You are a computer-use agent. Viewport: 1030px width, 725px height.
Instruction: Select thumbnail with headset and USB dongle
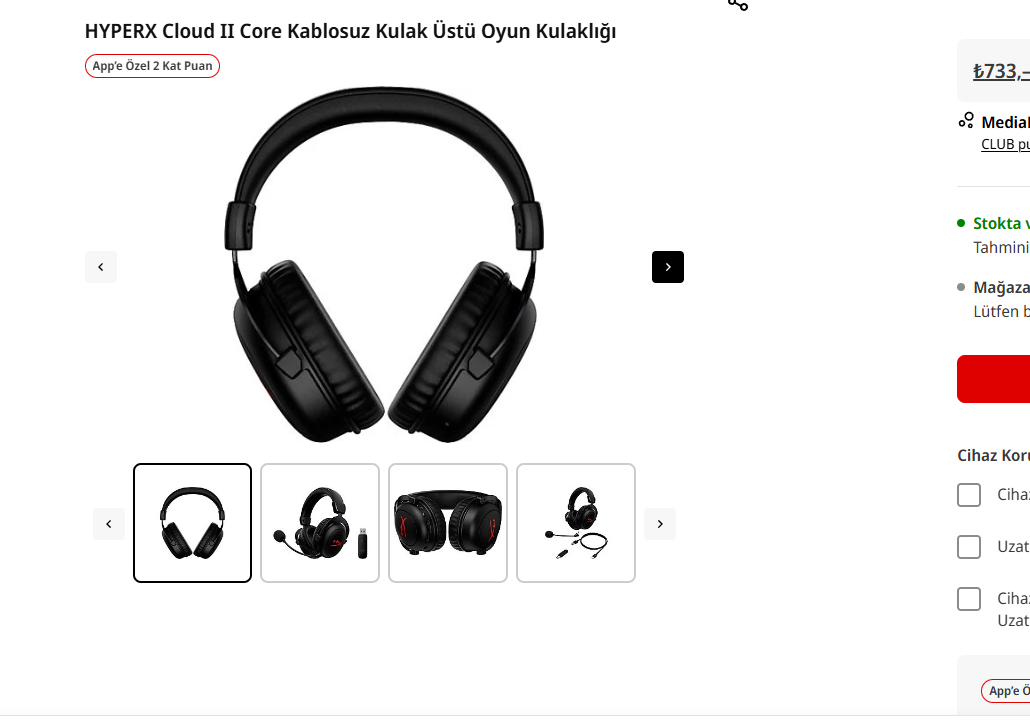tap(320, 523)
